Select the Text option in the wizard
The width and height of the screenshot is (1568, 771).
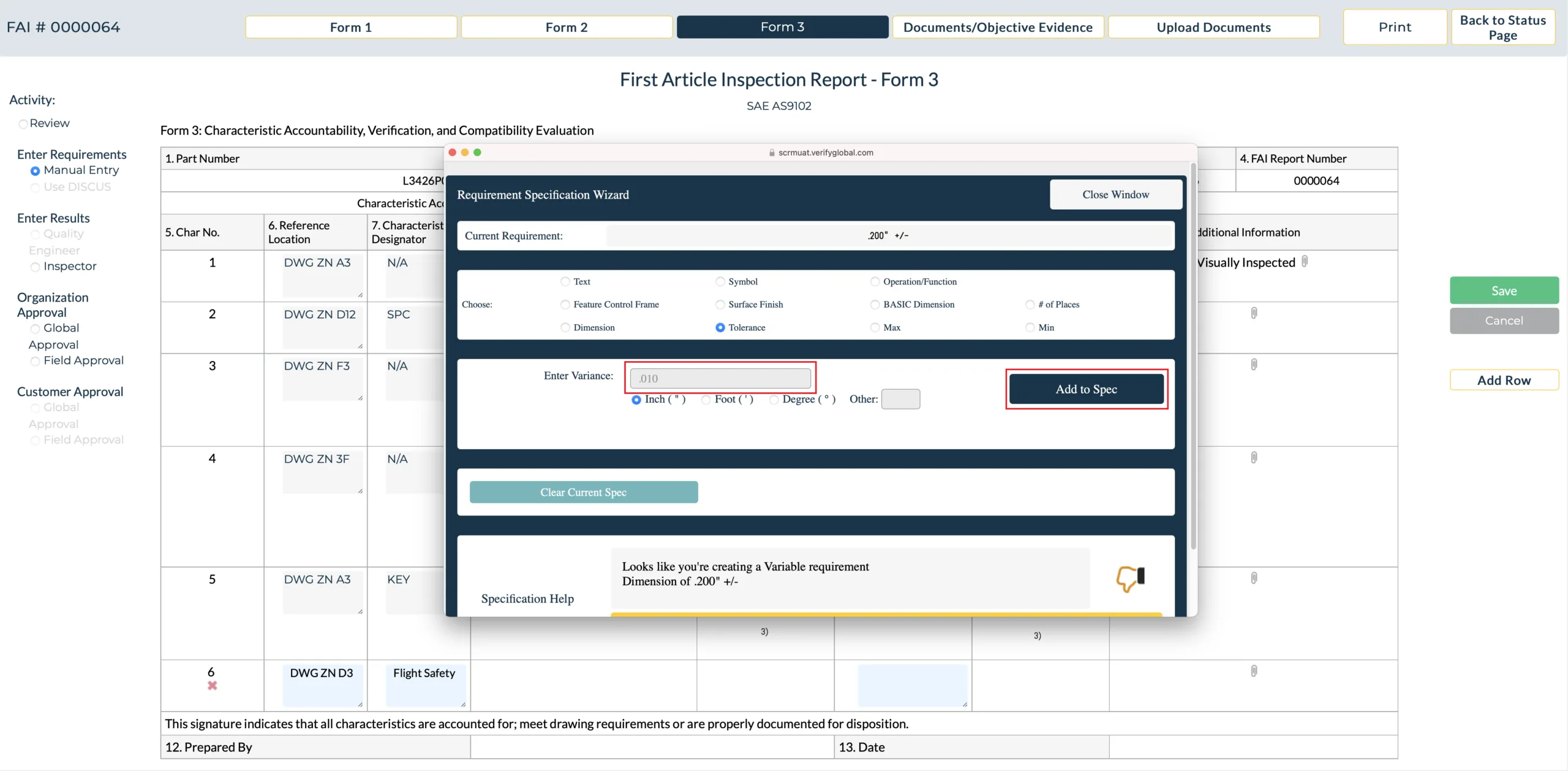click(x=565, y=281)
